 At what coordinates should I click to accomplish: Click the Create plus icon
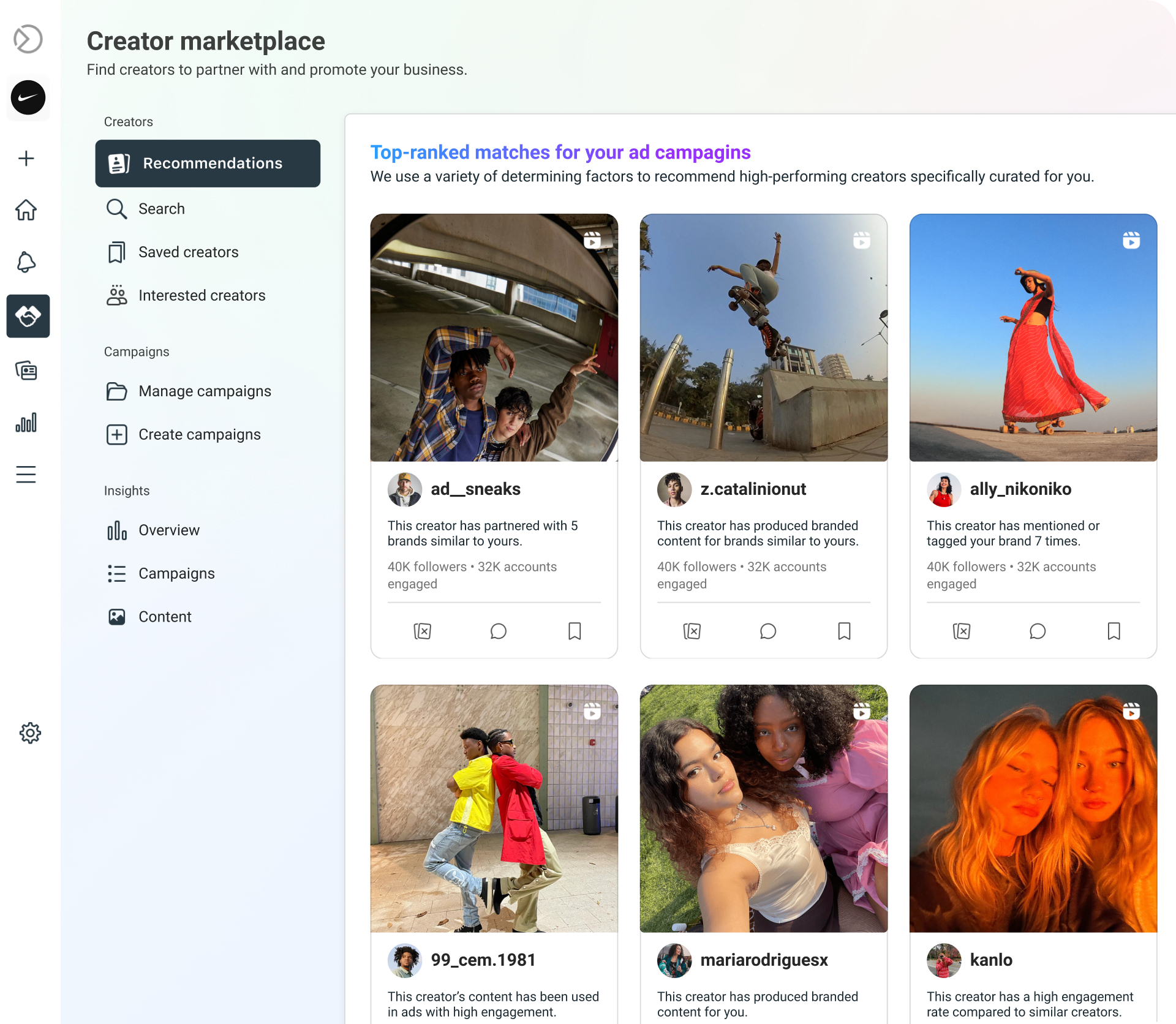click(26, 158)
